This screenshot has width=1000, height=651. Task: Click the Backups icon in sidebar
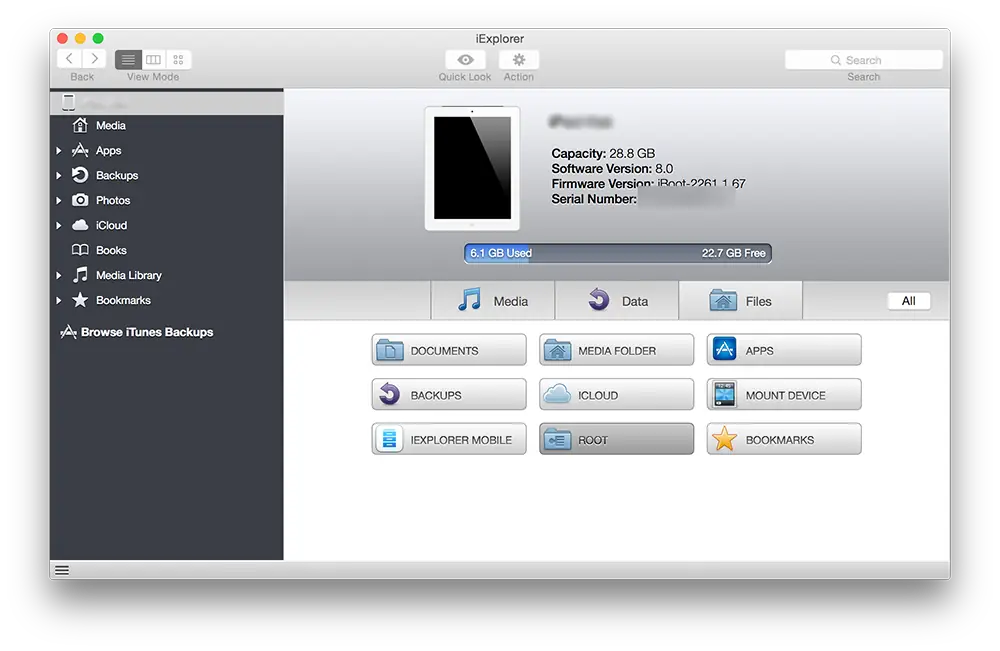click(80, 175)
